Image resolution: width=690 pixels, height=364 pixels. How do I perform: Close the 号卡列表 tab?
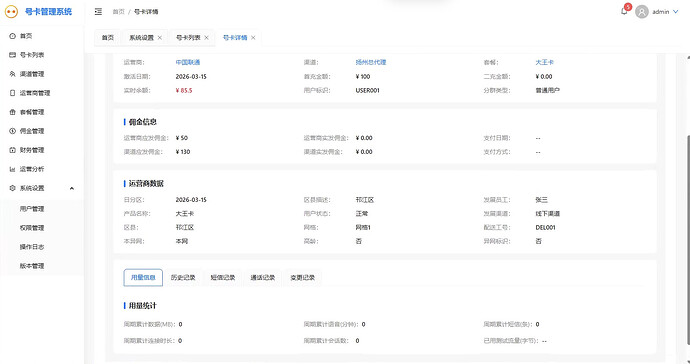206,37
